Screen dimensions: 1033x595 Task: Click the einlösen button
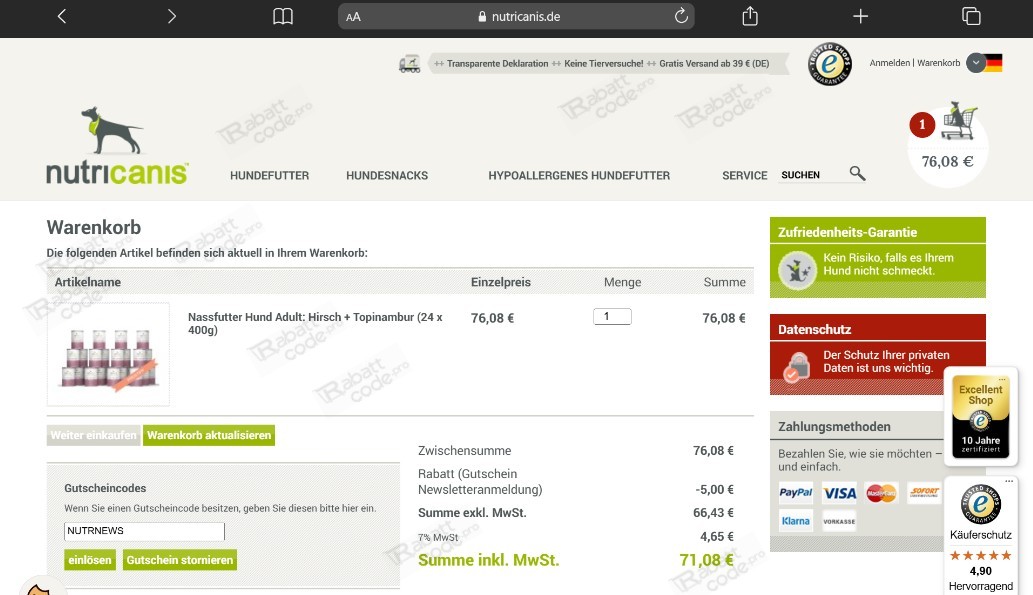[90, 560]
